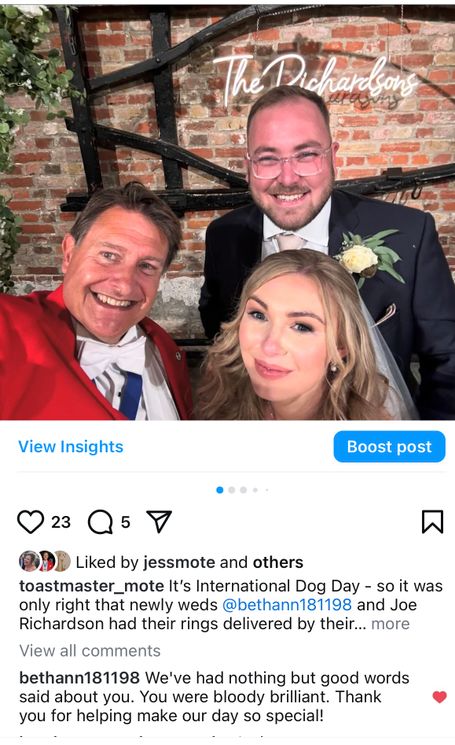
Task: Click the Boost post button
Action: (389, 447)
